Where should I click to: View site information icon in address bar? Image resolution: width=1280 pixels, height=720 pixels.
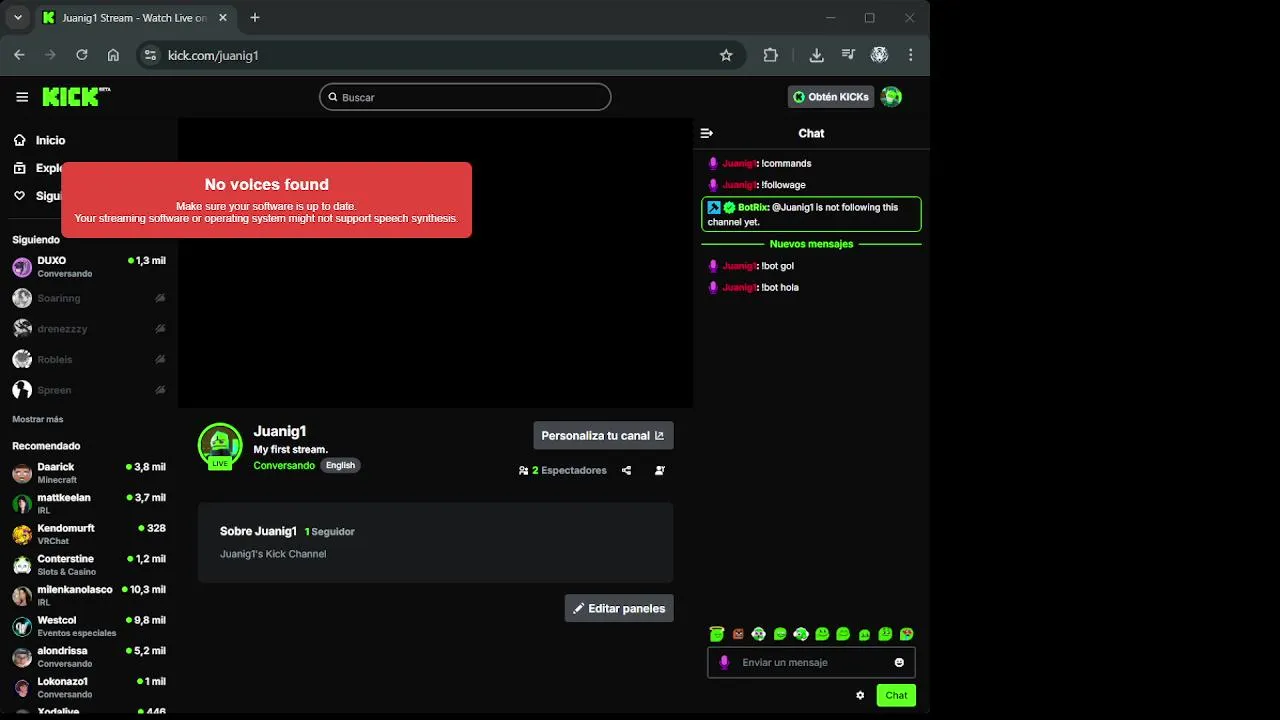[x=150, y=55]
